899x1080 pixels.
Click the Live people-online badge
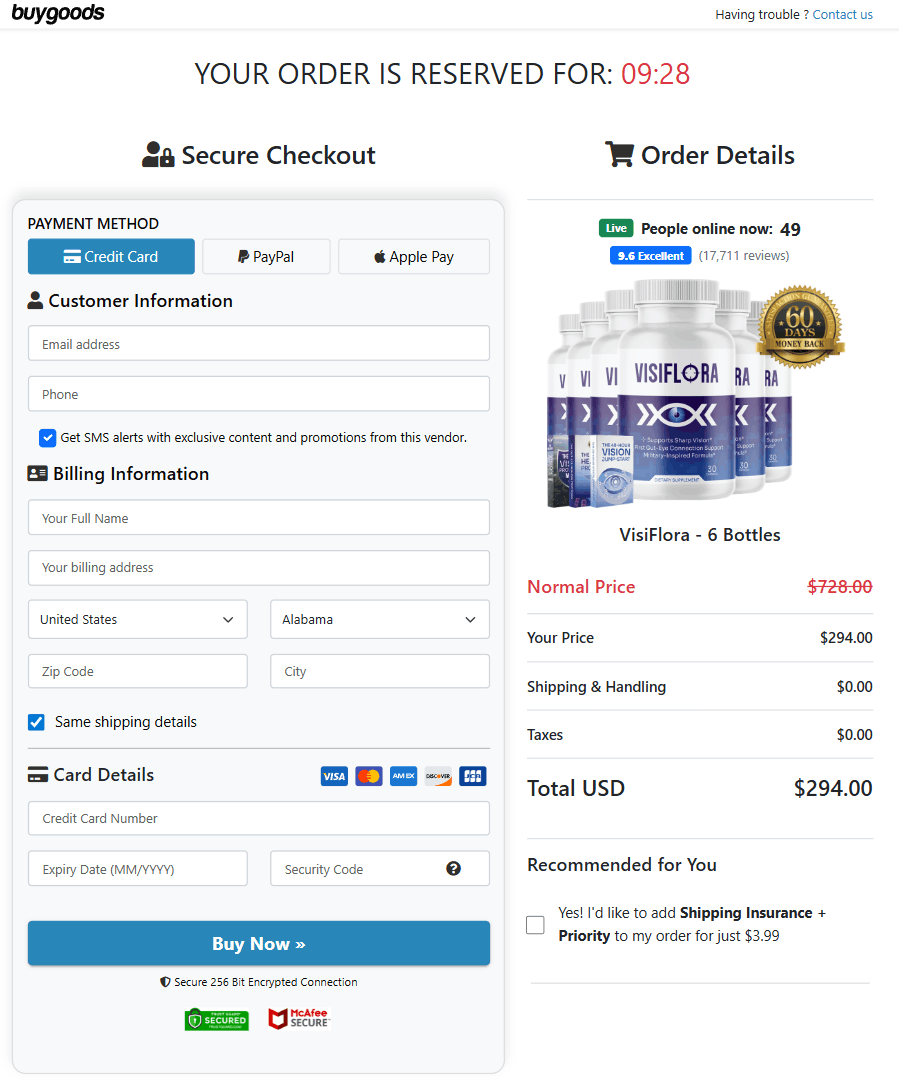(616, 228)
